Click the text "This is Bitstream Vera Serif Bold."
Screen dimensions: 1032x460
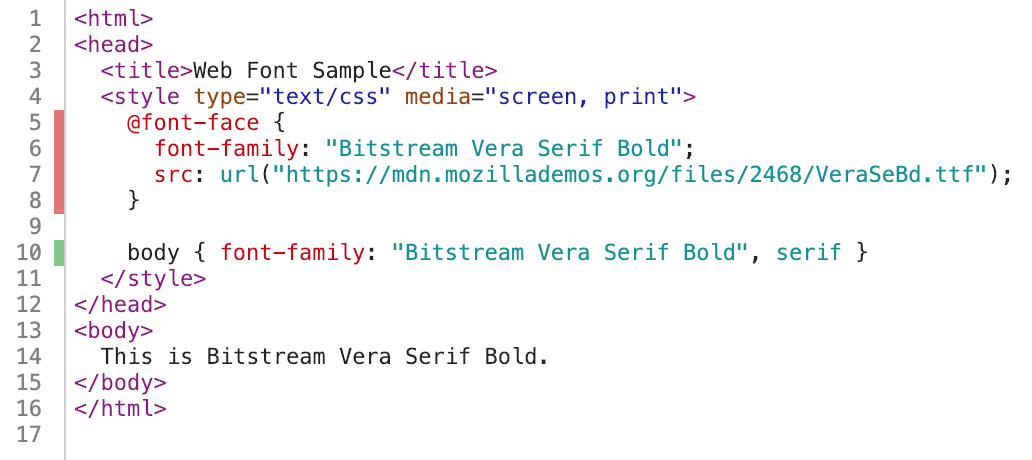tap(325, 356)
